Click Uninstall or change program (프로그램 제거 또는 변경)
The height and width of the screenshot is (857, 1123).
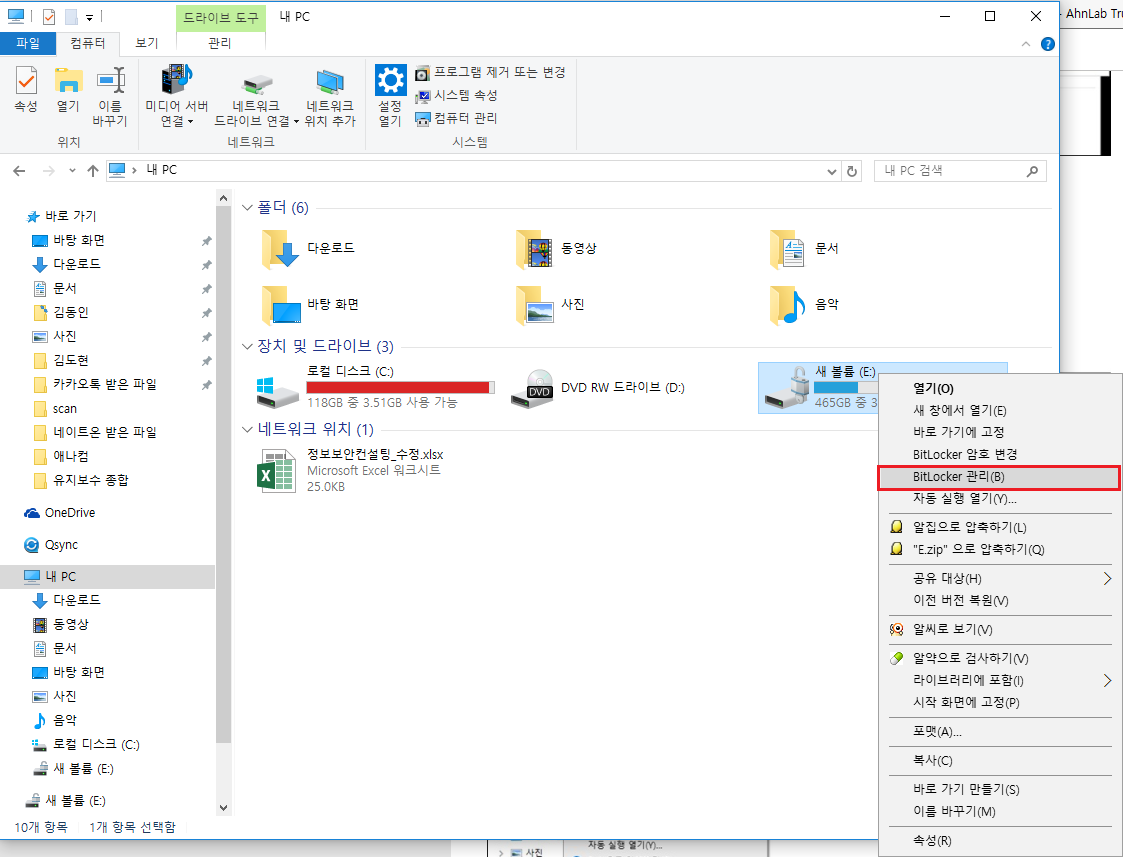(x=490, y=73)
